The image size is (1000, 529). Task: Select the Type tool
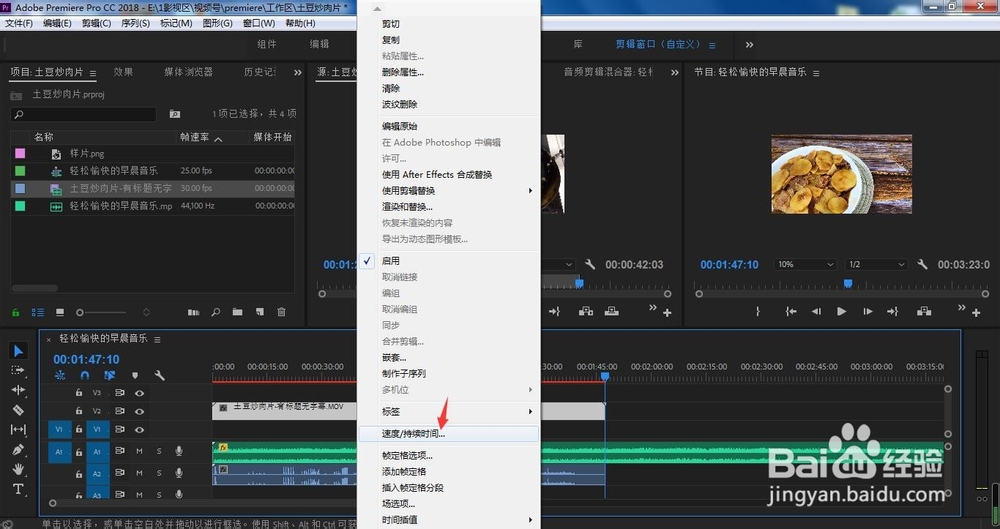18,489
